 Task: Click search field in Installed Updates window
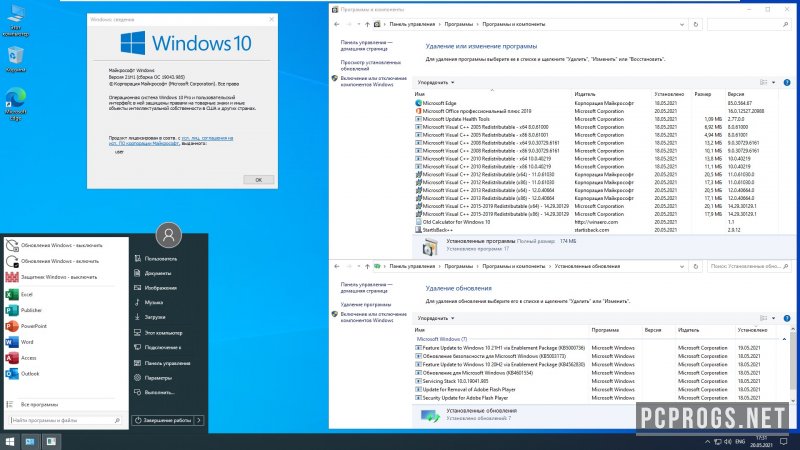tap(748, 266)
